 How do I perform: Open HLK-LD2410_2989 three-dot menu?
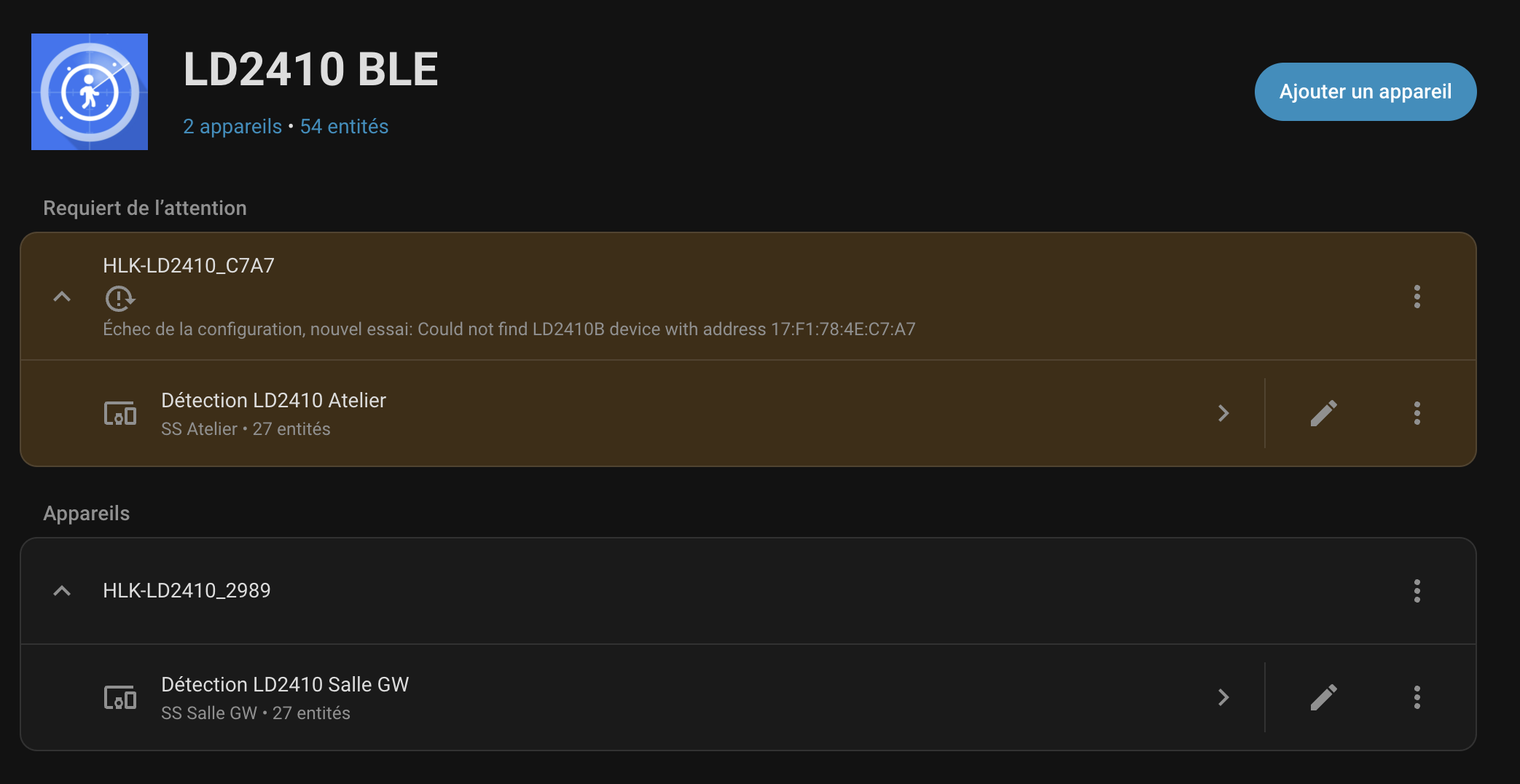[1417, 591]
